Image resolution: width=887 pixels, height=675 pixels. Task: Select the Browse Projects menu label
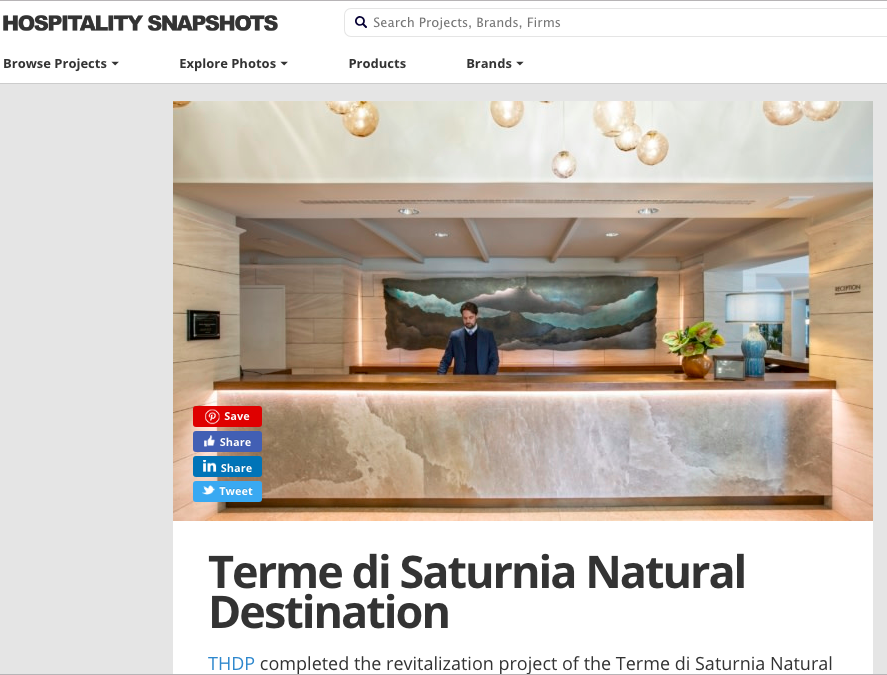55,63
